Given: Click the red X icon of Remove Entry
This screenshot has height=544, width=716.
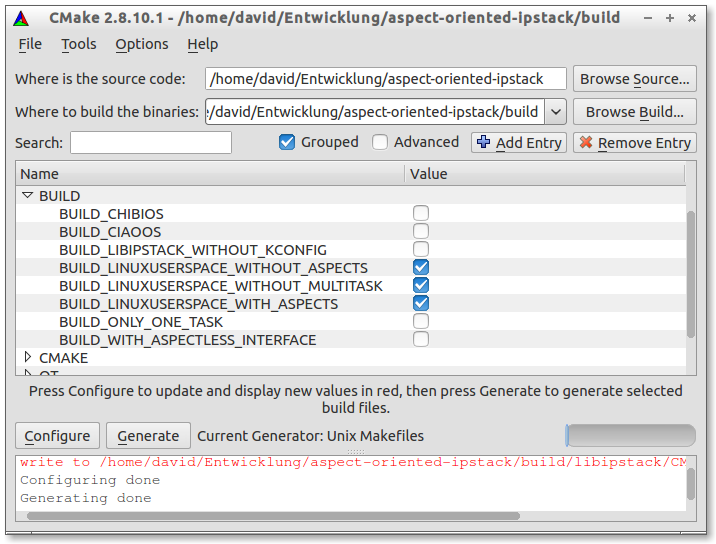Looking at the screenshot, I should pos(586,143).
